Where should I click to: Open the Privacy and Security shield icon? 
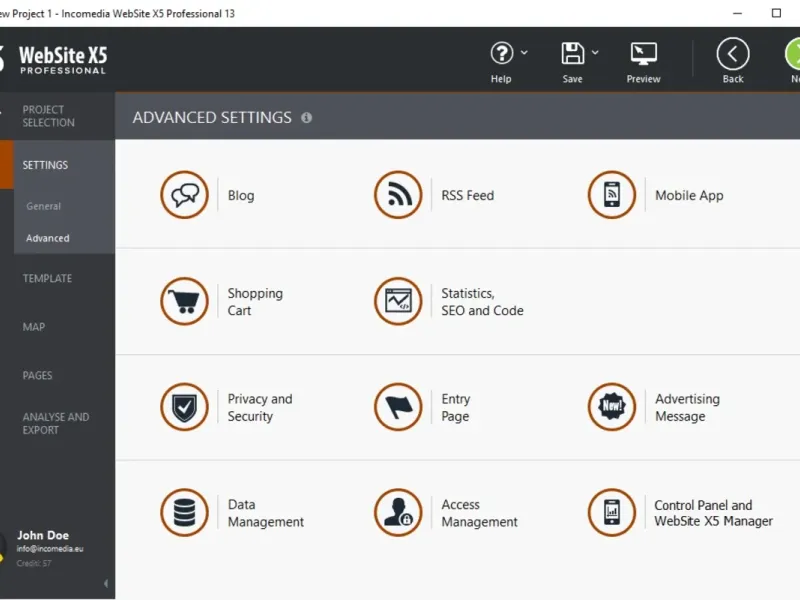click(184, 407)
